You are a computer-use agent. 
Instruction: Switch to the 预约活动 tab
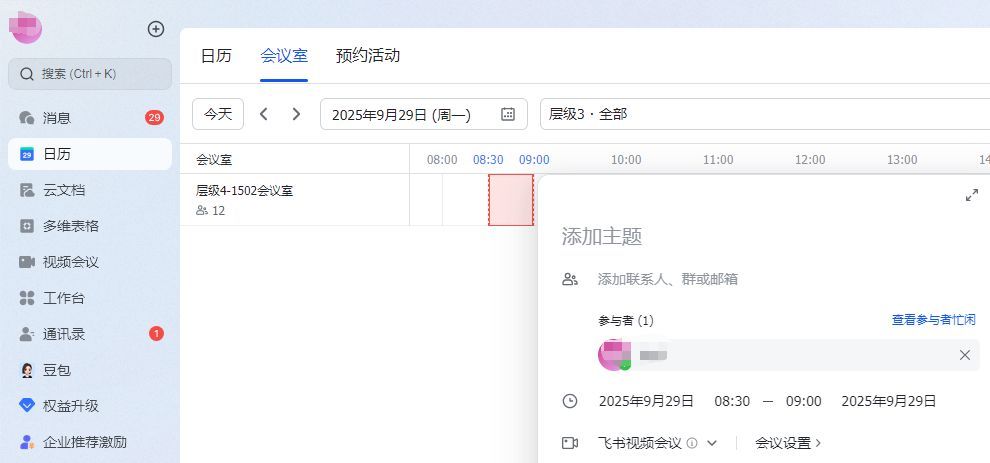(368, 56)
